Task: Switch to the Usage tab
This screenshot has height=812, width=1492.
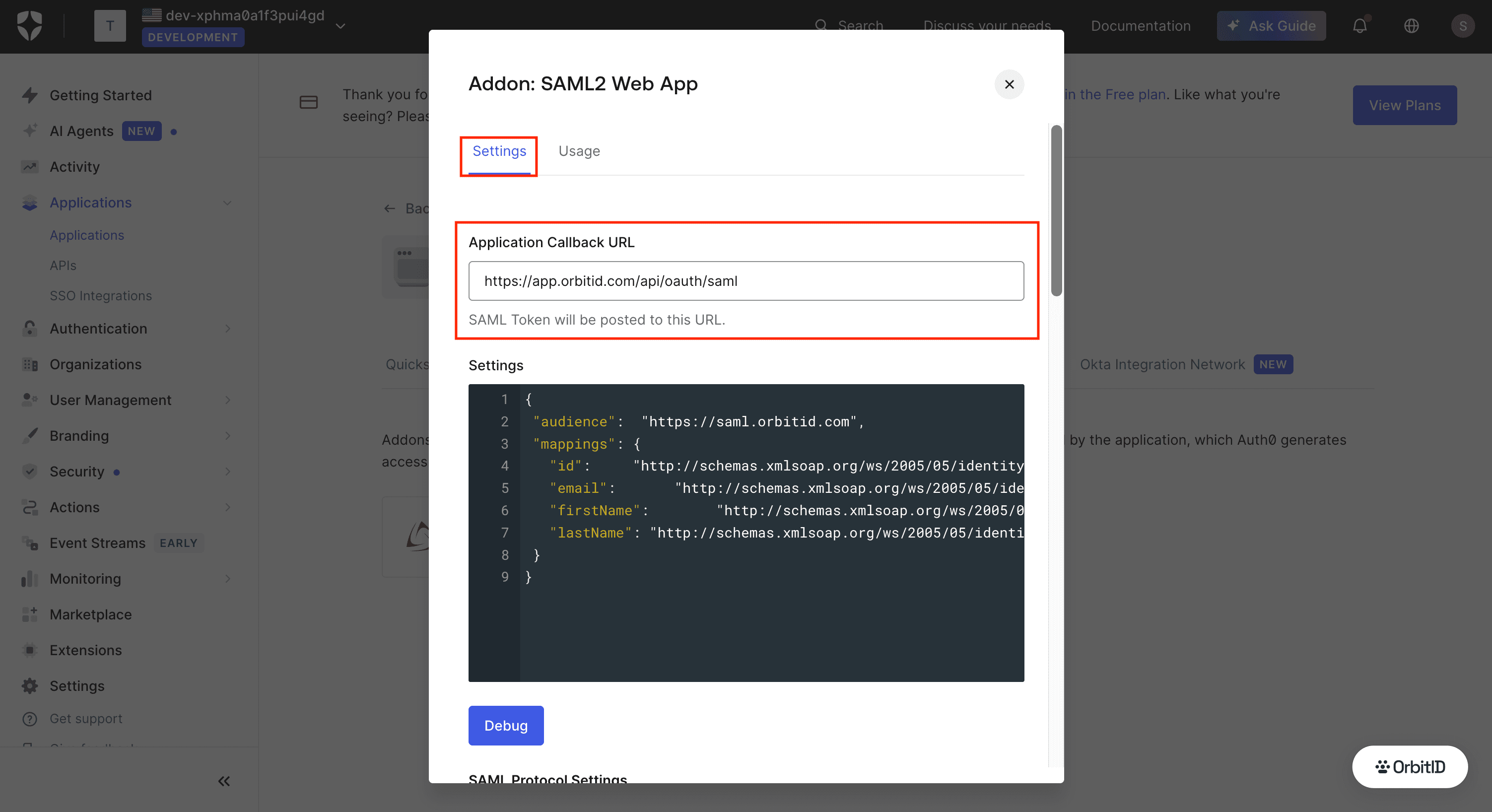Action: (x=579, y=151)
